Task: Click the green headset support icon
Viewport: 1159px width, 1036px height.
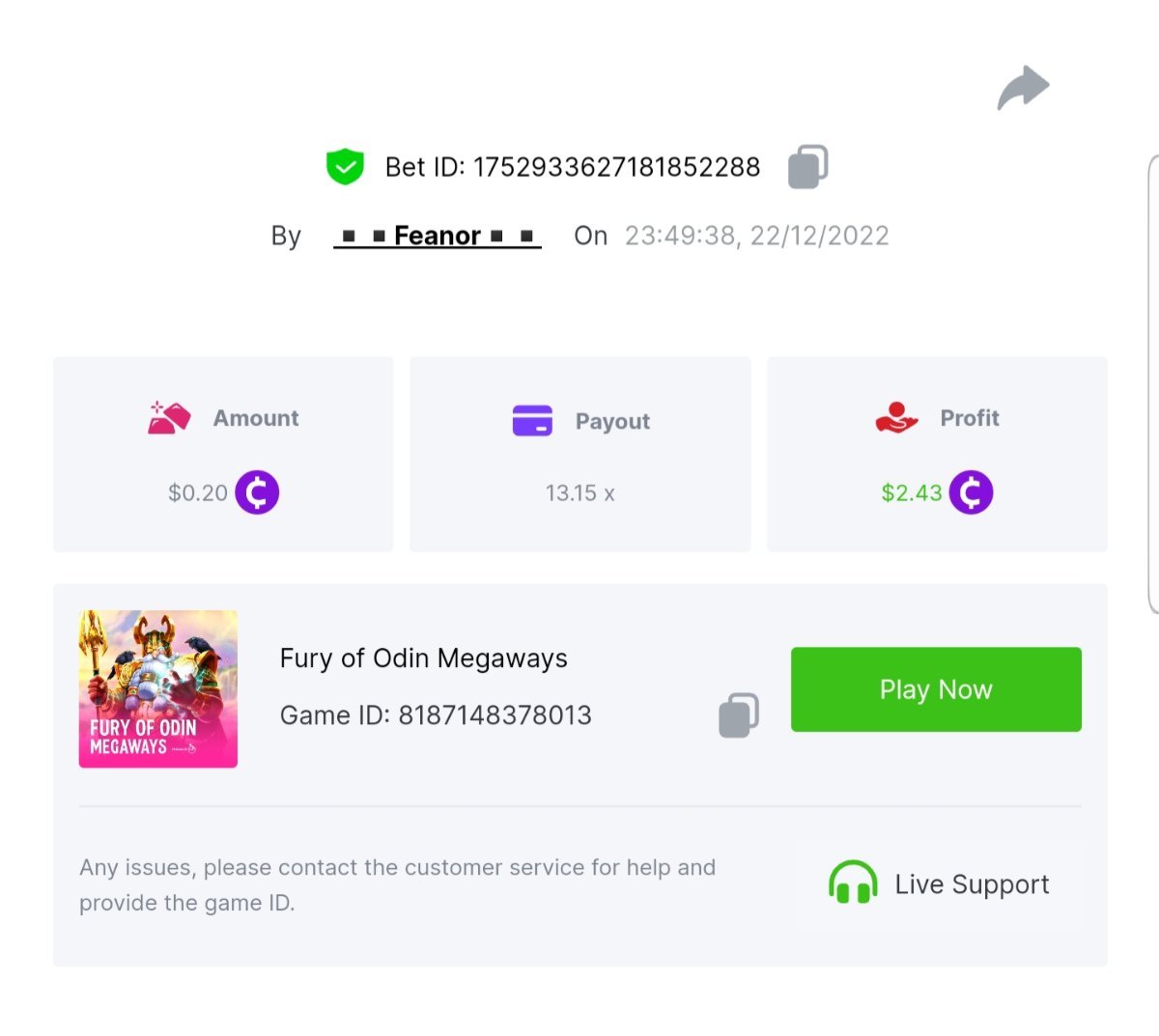Action: (853, 882)
